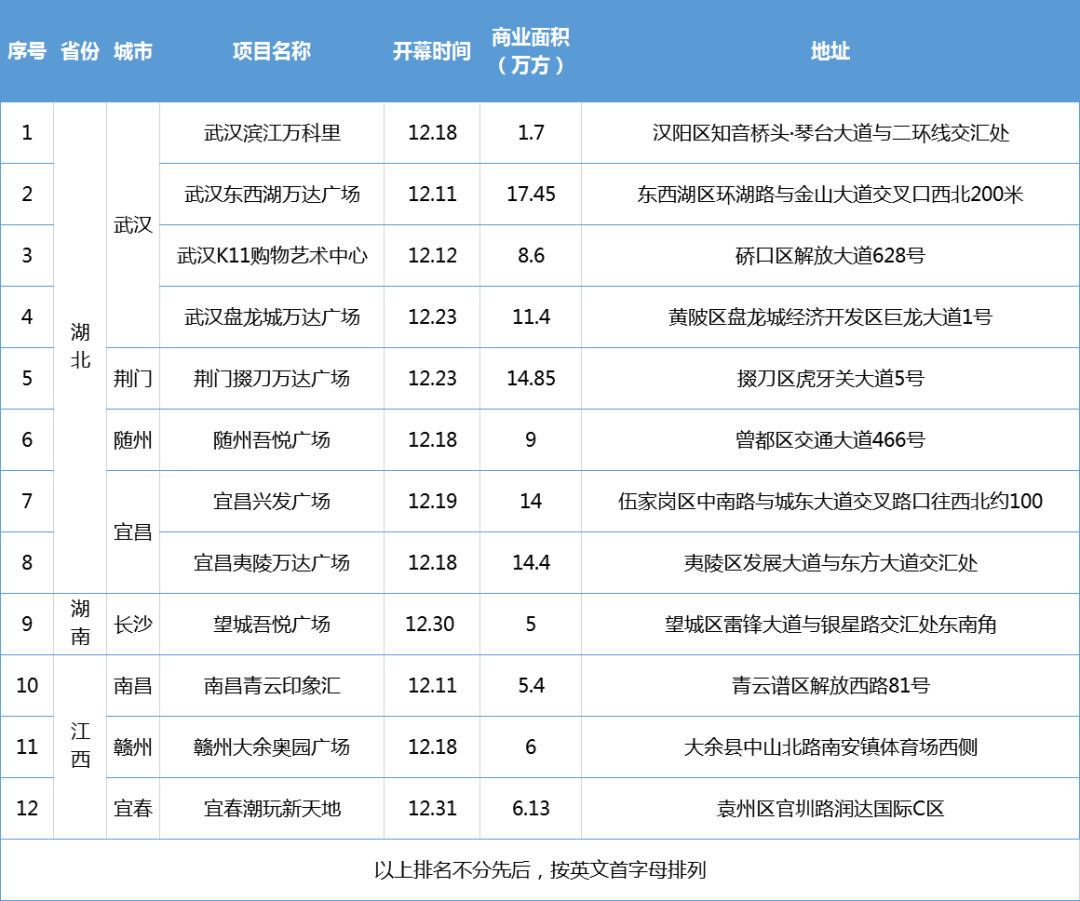Select serial number cell '7'
Image resolution: width=1080 pixels, height=901 pixels.
point(27,501)
